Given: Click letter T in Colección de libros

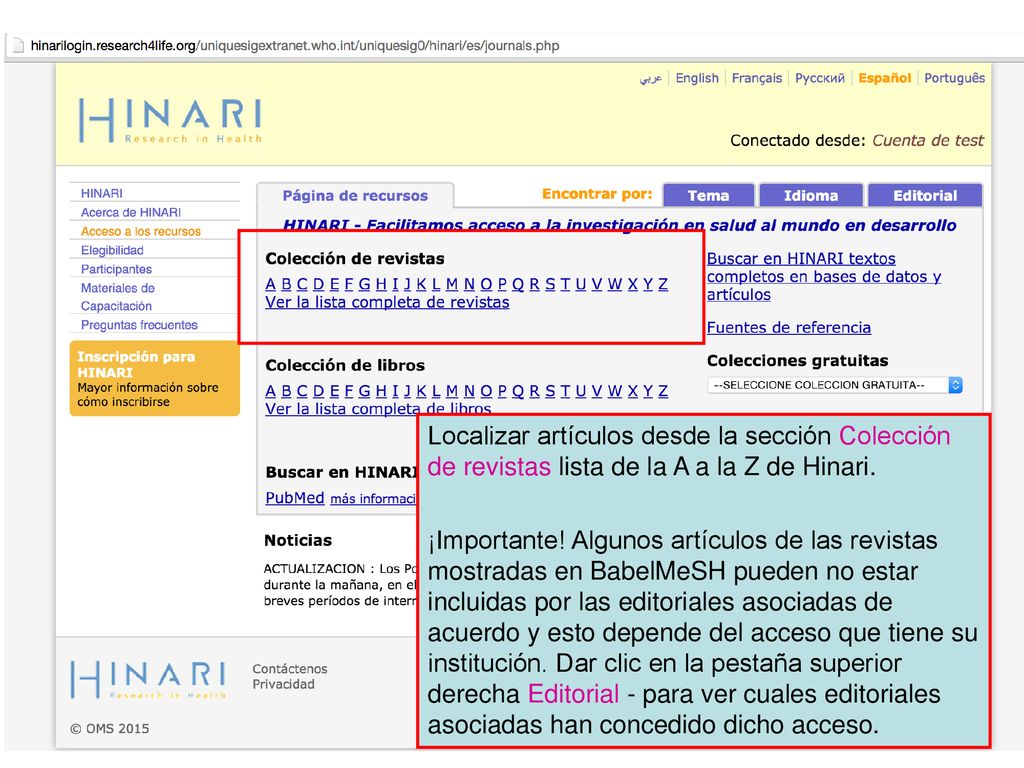Looking at the screenshot, I should [565, 391].
